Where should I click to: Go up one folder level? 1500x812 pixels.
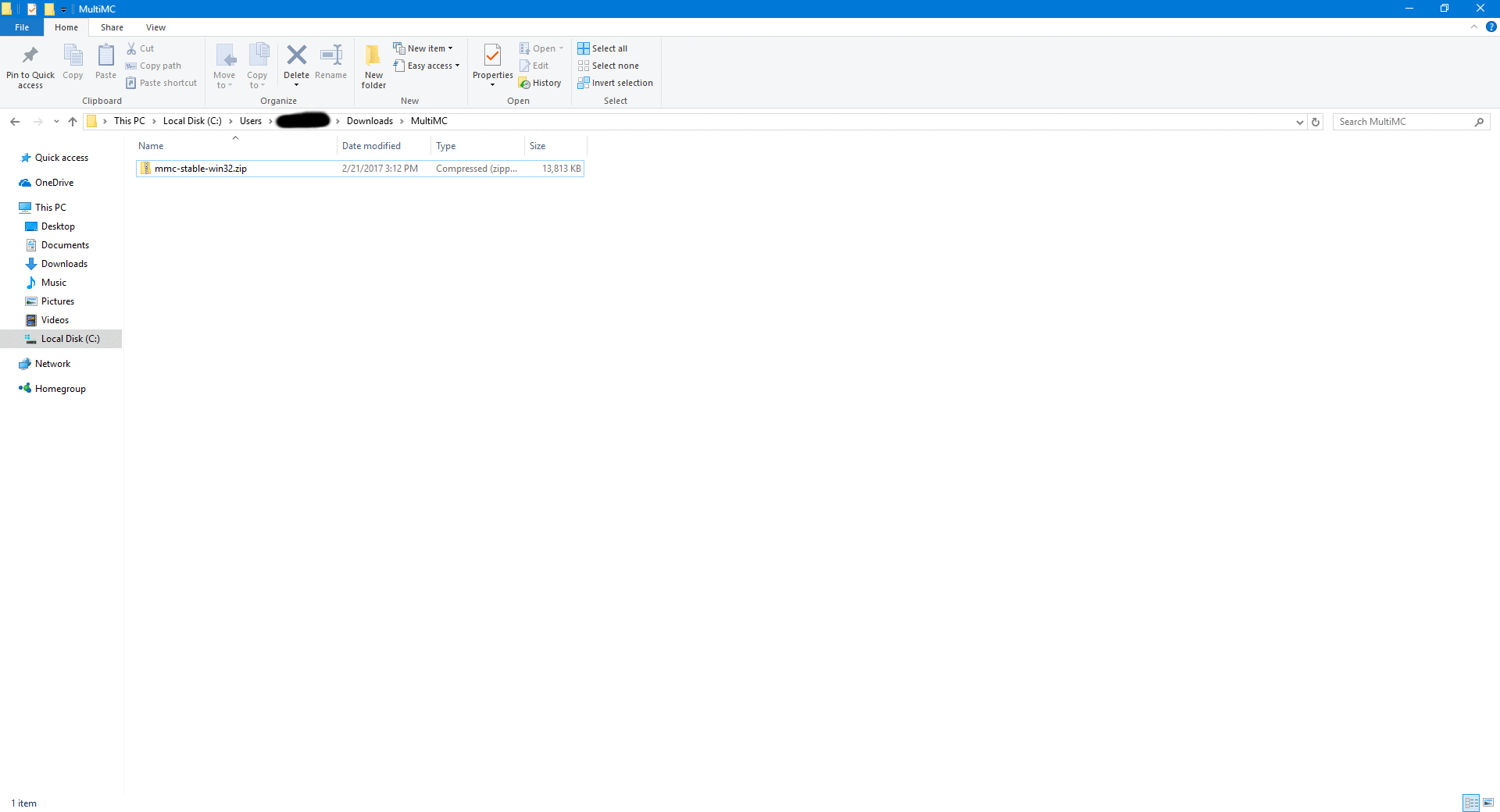click(73, 121)
